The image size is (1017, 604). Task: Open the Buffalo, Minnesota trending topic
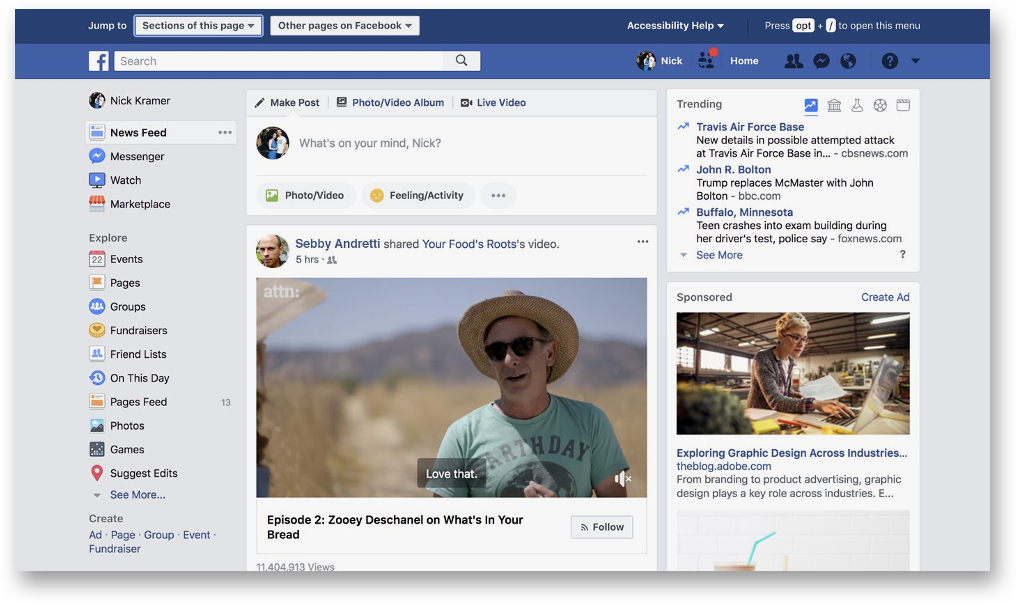tap(745, 212)
